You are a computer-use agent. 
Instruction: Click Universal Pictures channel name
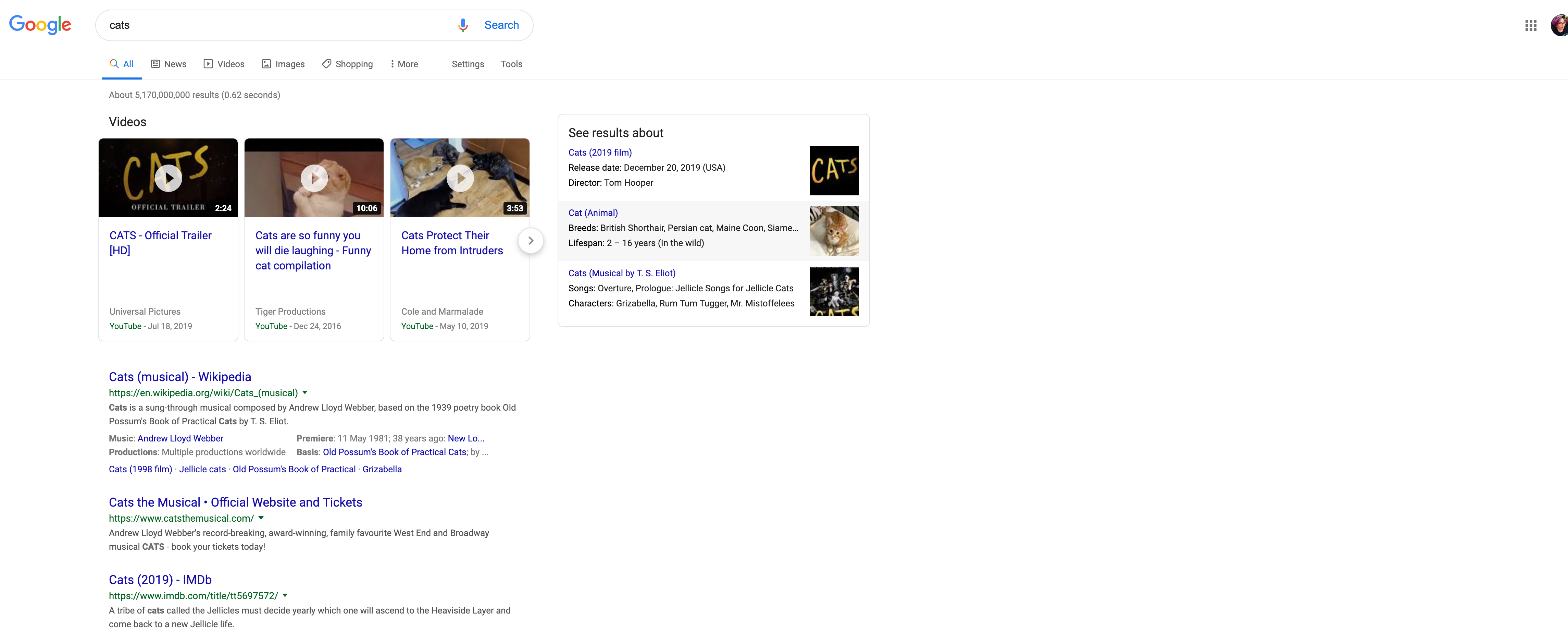coord(145,312)
